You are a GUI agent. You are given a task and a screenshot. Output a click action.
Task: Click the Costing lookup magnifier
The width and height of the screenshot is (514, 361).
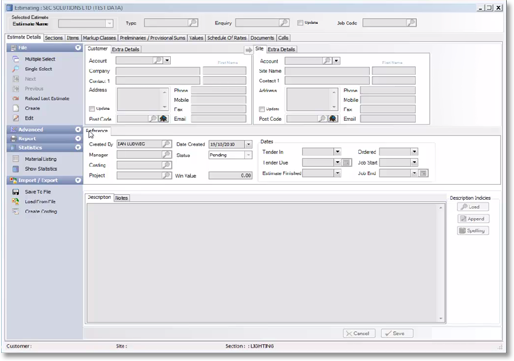(x=166, y=165)
